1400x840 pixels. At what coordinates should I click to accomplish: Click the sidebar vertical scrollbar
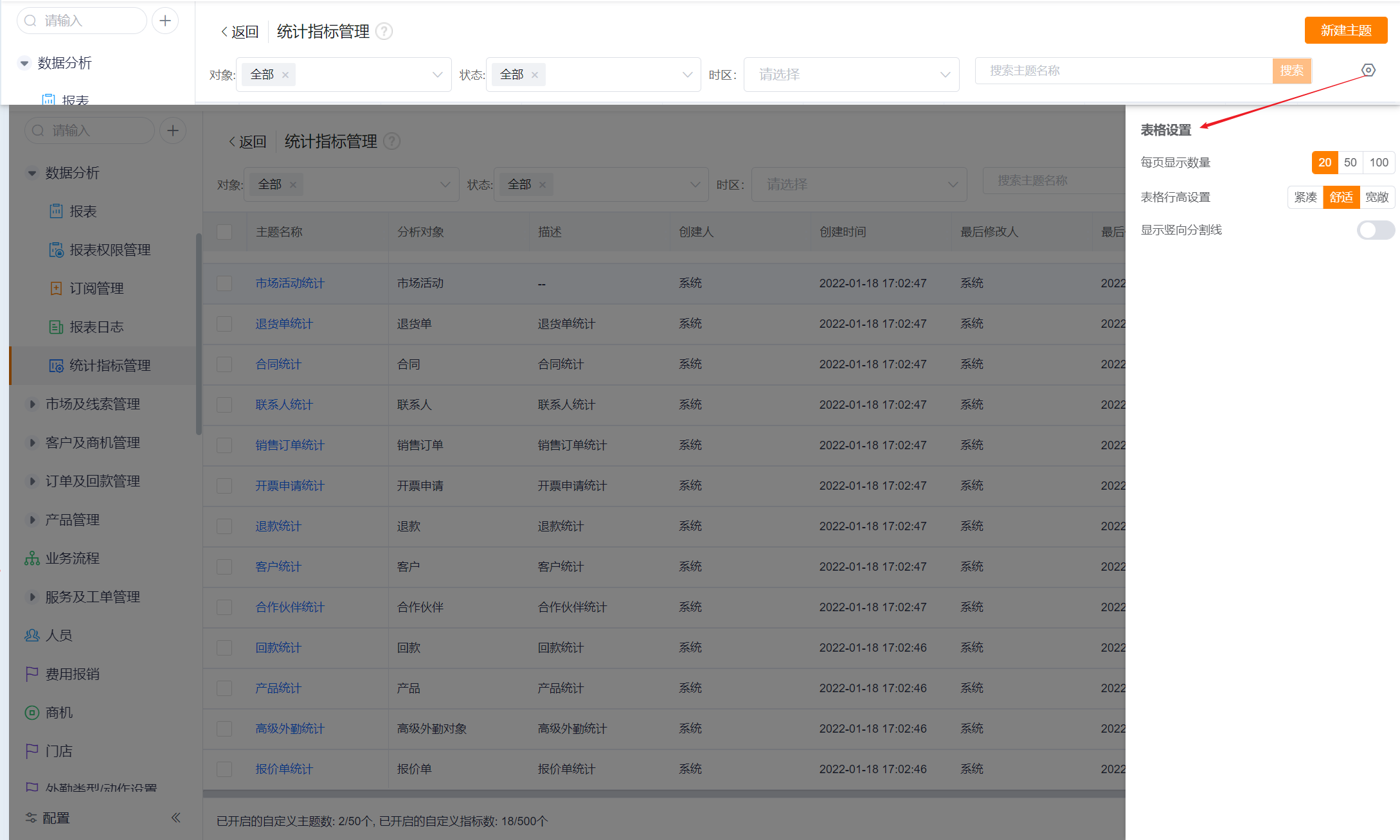click(x=199, y=334)
